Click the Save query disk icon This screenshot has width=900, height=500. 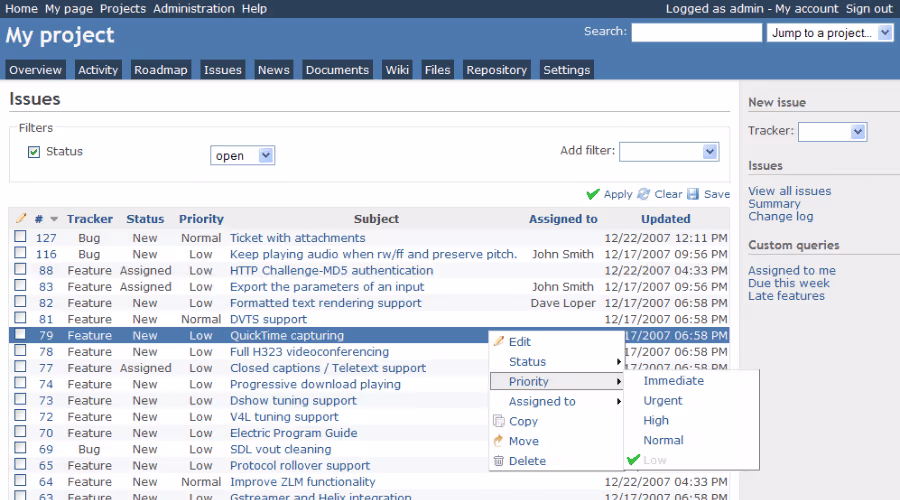pyautogui.click(x=693, y=194)
